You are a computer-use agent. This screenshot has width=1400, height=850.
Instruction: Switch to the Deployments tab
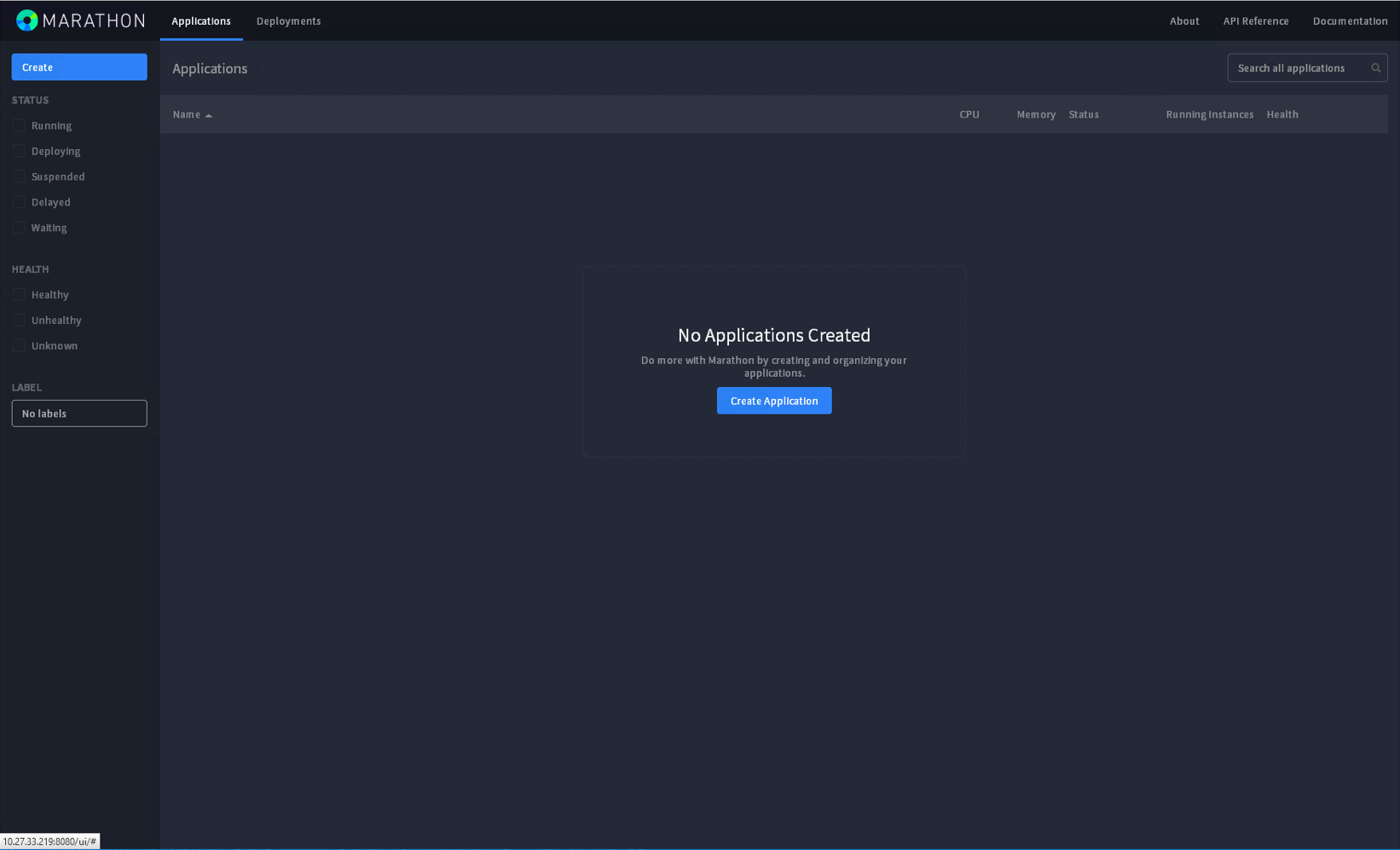click(x=288, y=21)
